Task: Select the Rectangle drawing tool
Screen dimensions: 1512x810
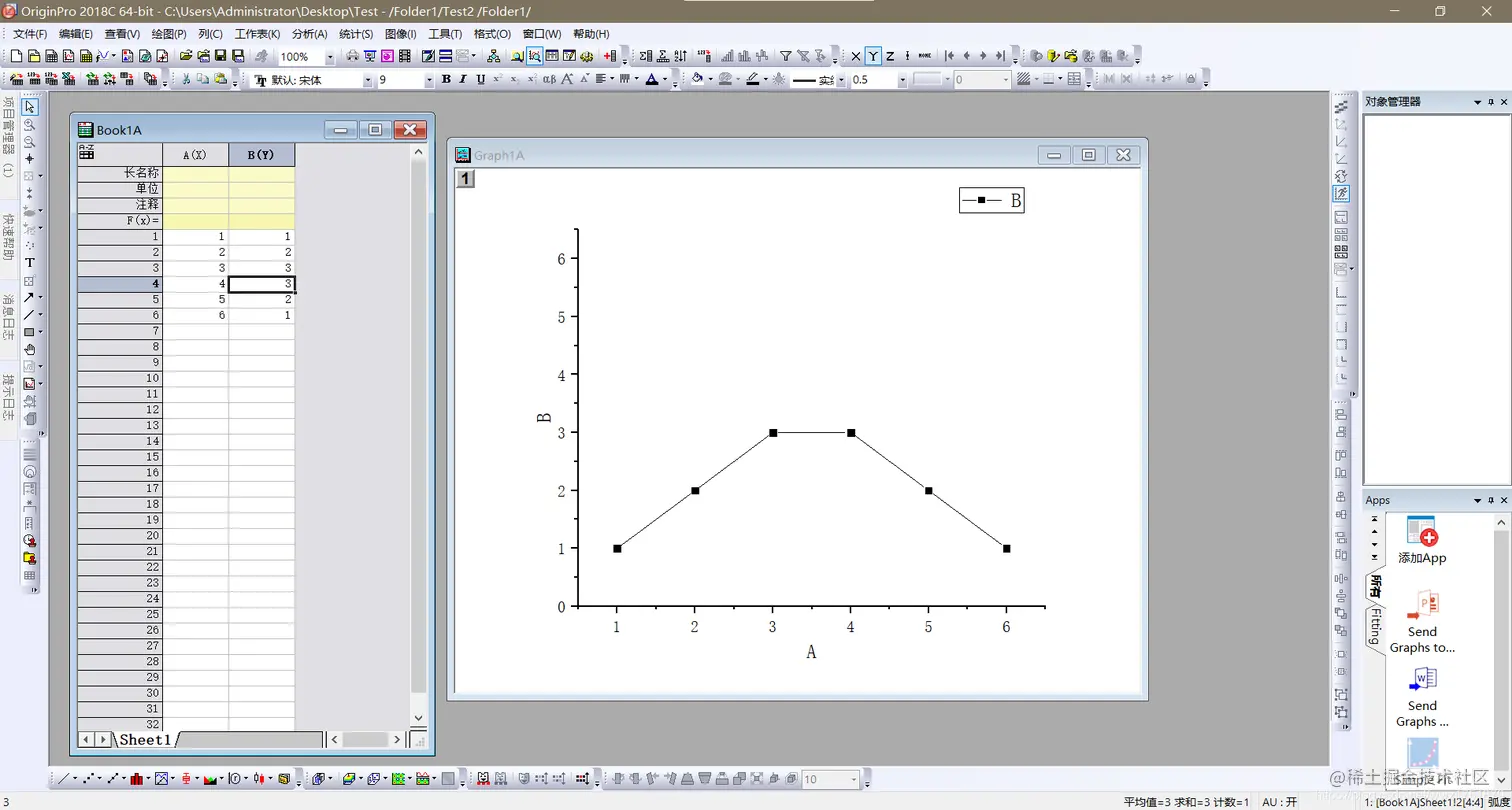Action: point(29,332)
